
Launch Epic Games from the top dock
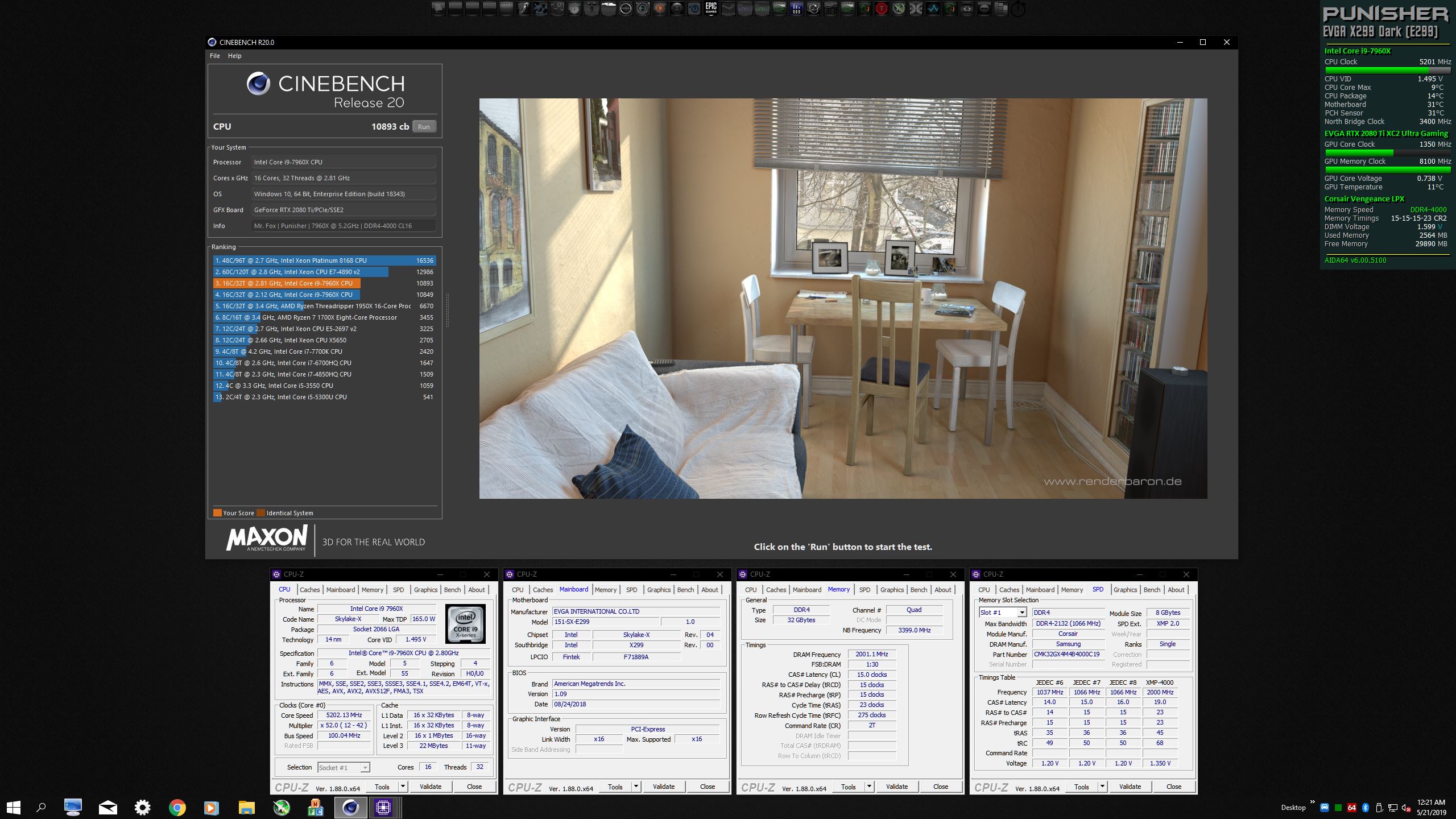point(711,8)
